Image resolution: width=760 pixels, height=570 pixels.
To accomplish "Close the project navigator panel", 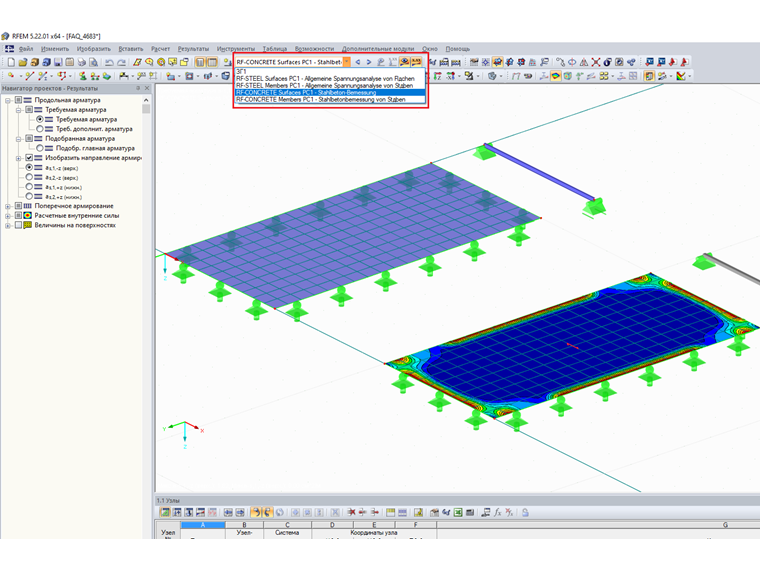I will coord(147,88).
